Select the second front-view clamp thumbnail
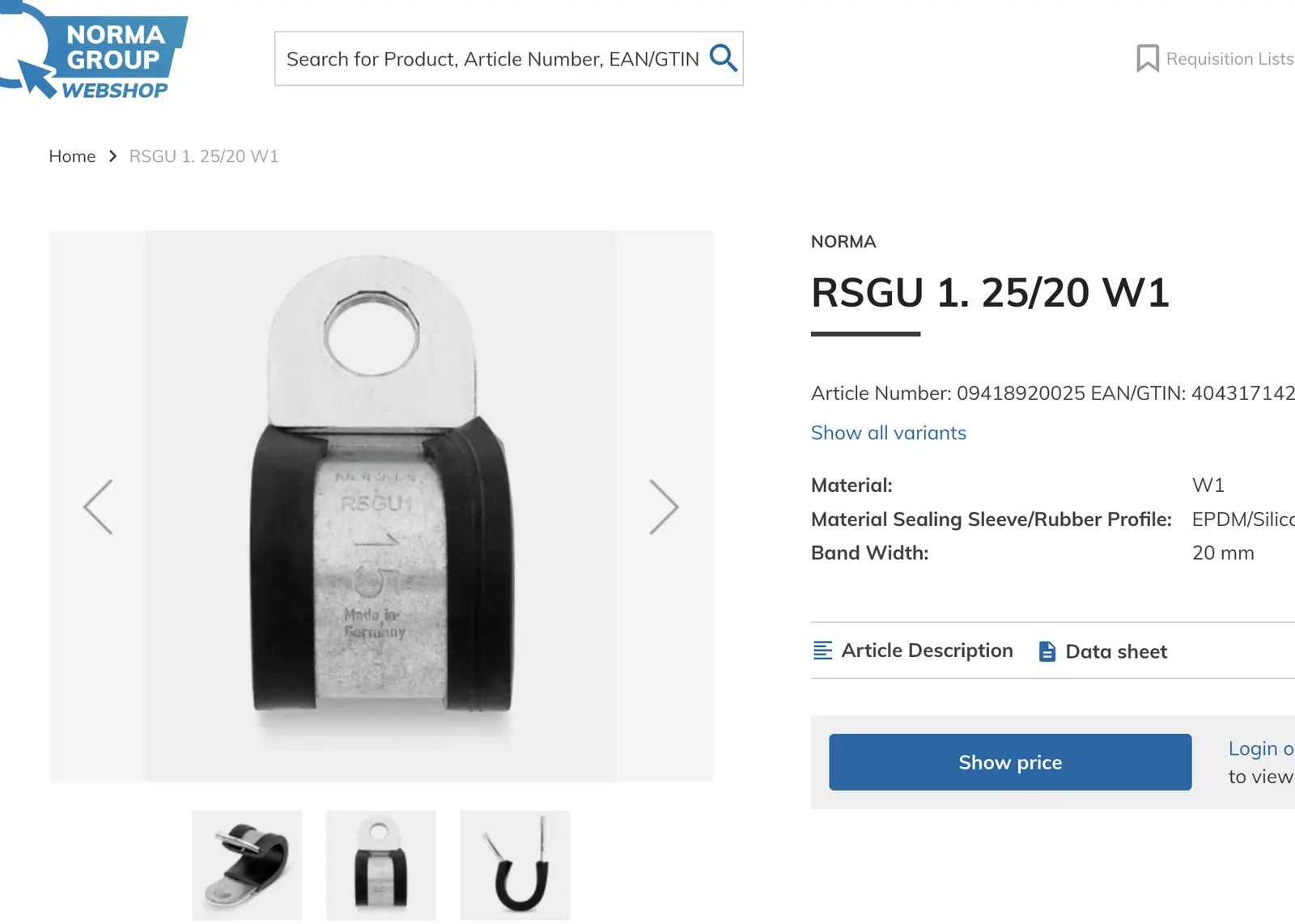 point(380,865)
